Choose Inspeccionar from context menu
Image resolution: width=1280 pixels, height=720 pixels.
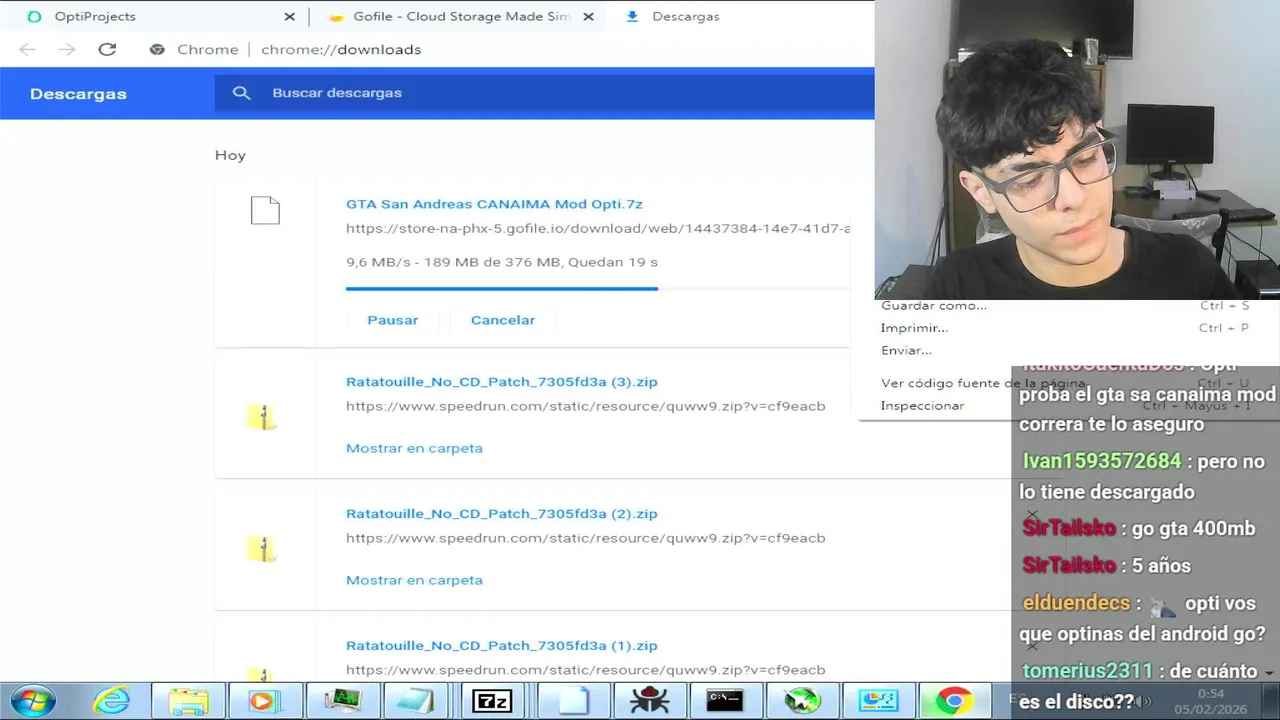(922, 405)
